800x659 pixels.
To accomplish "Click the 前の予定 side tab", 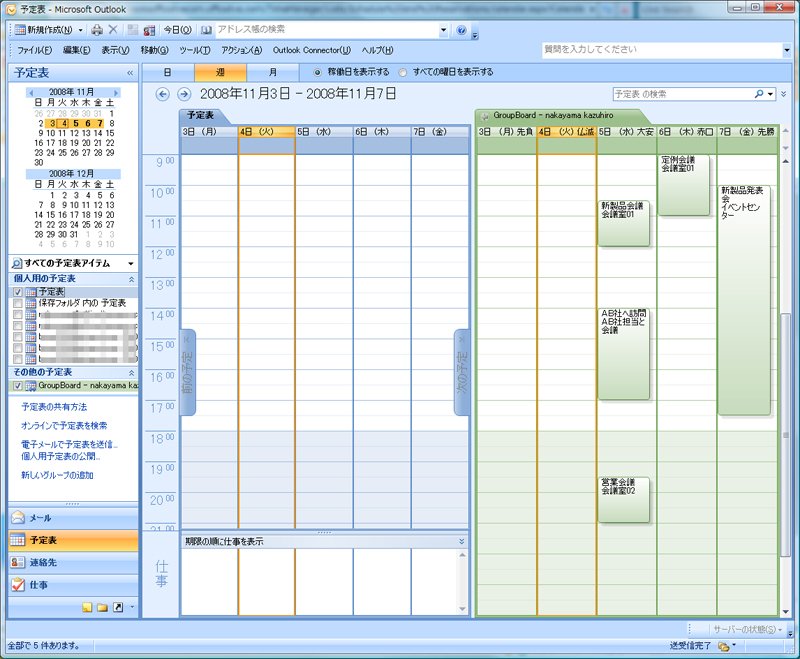I will point(187,372).
